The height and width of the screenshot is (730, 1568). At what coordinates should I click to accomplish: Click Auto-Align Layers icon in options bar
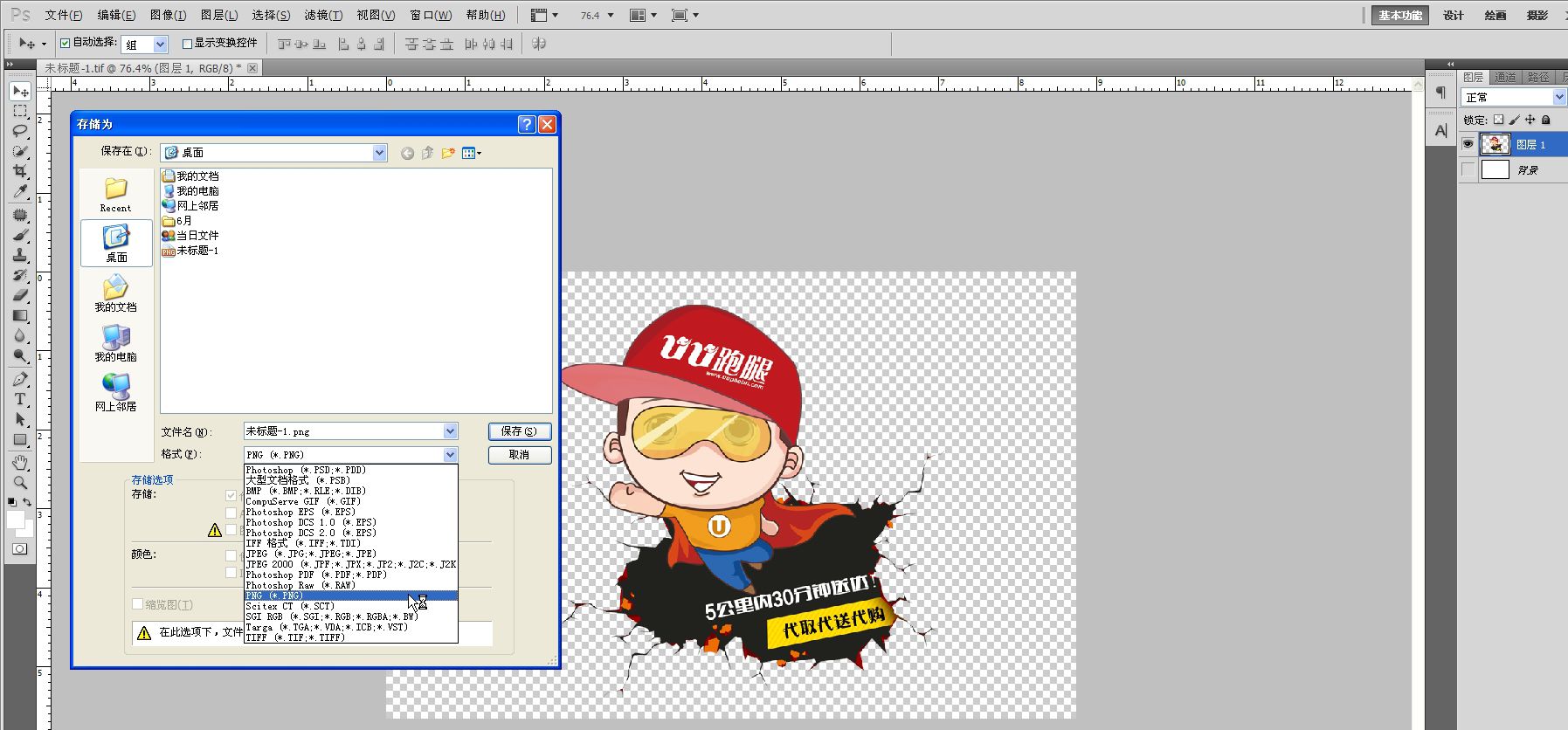pyautogui.click(x=539, y=43)
